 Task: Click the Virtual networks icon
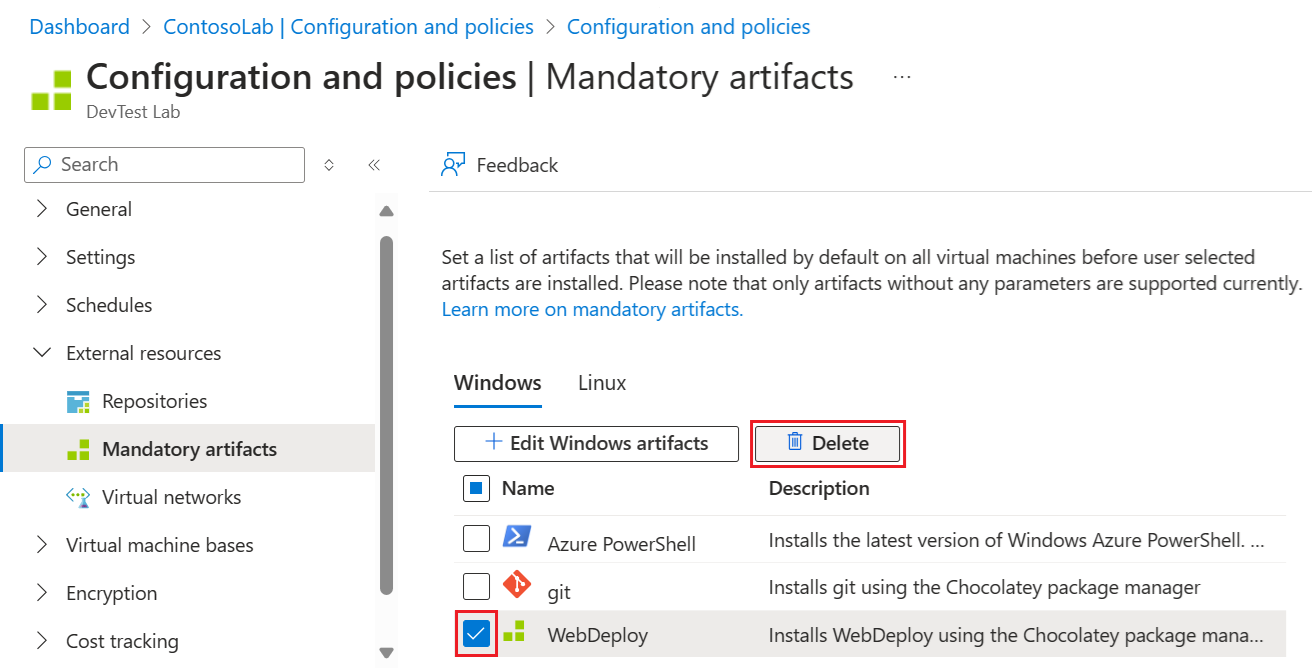point(78,497)
